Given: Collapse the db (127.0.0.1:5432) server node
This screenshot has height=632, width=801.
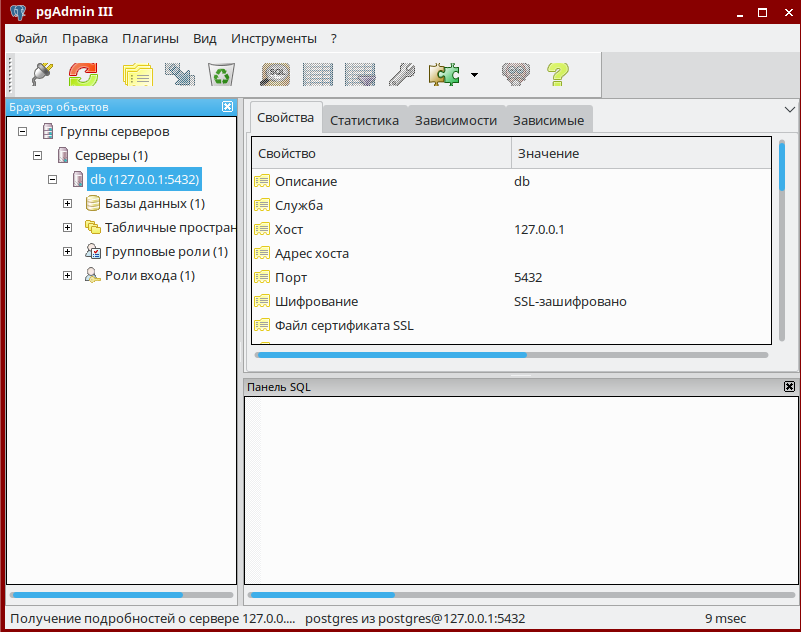Looking at the screenshot, I should pos(52,180).
